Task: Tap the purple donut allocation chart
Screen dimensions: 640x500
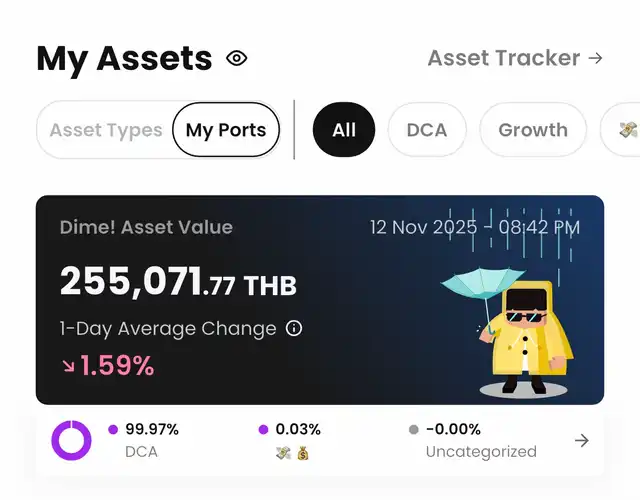Action: (x=71, y=440)
